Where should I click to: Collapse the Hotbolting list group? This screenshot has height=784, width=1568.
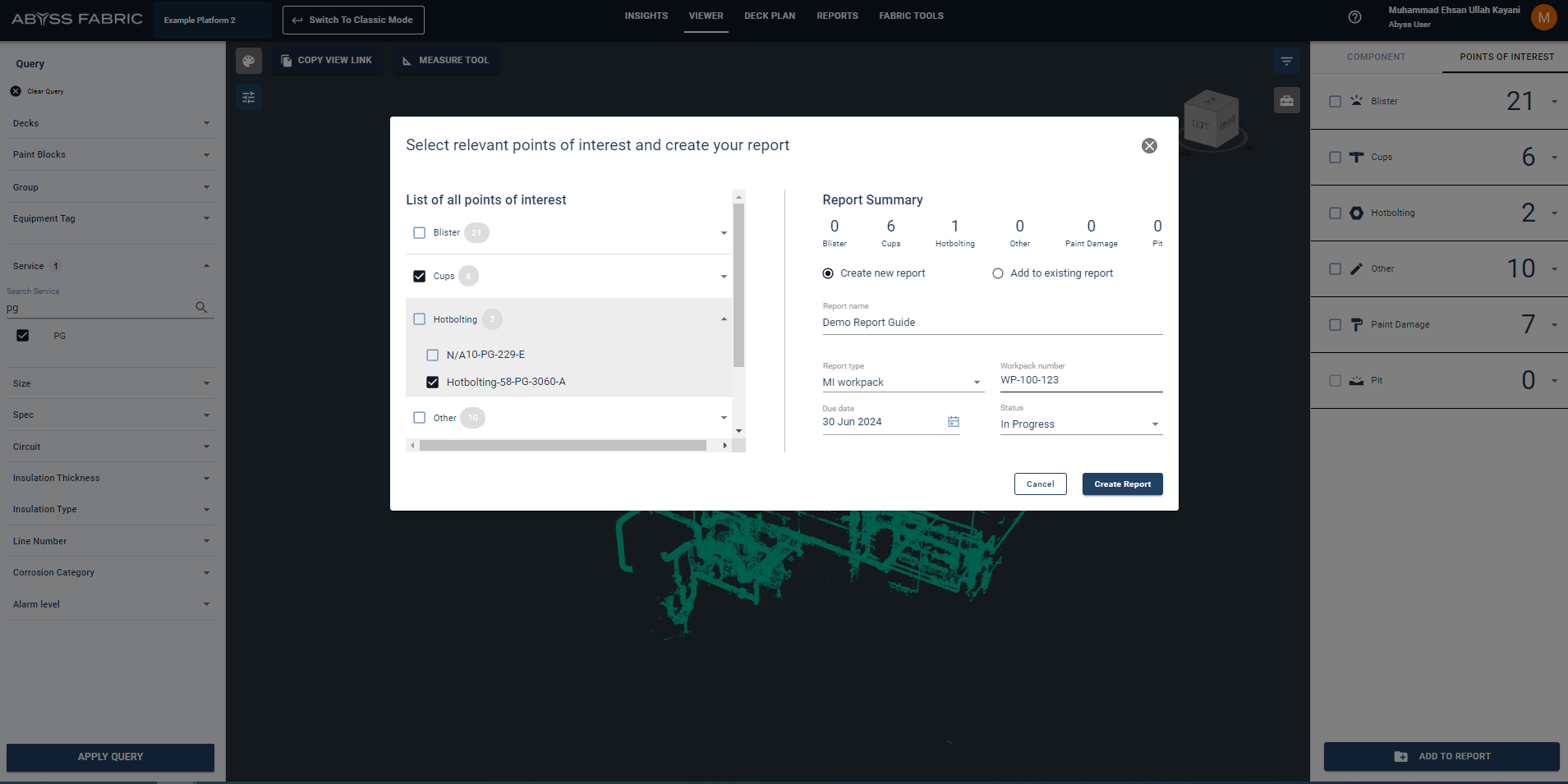click(x=724, y=319)
